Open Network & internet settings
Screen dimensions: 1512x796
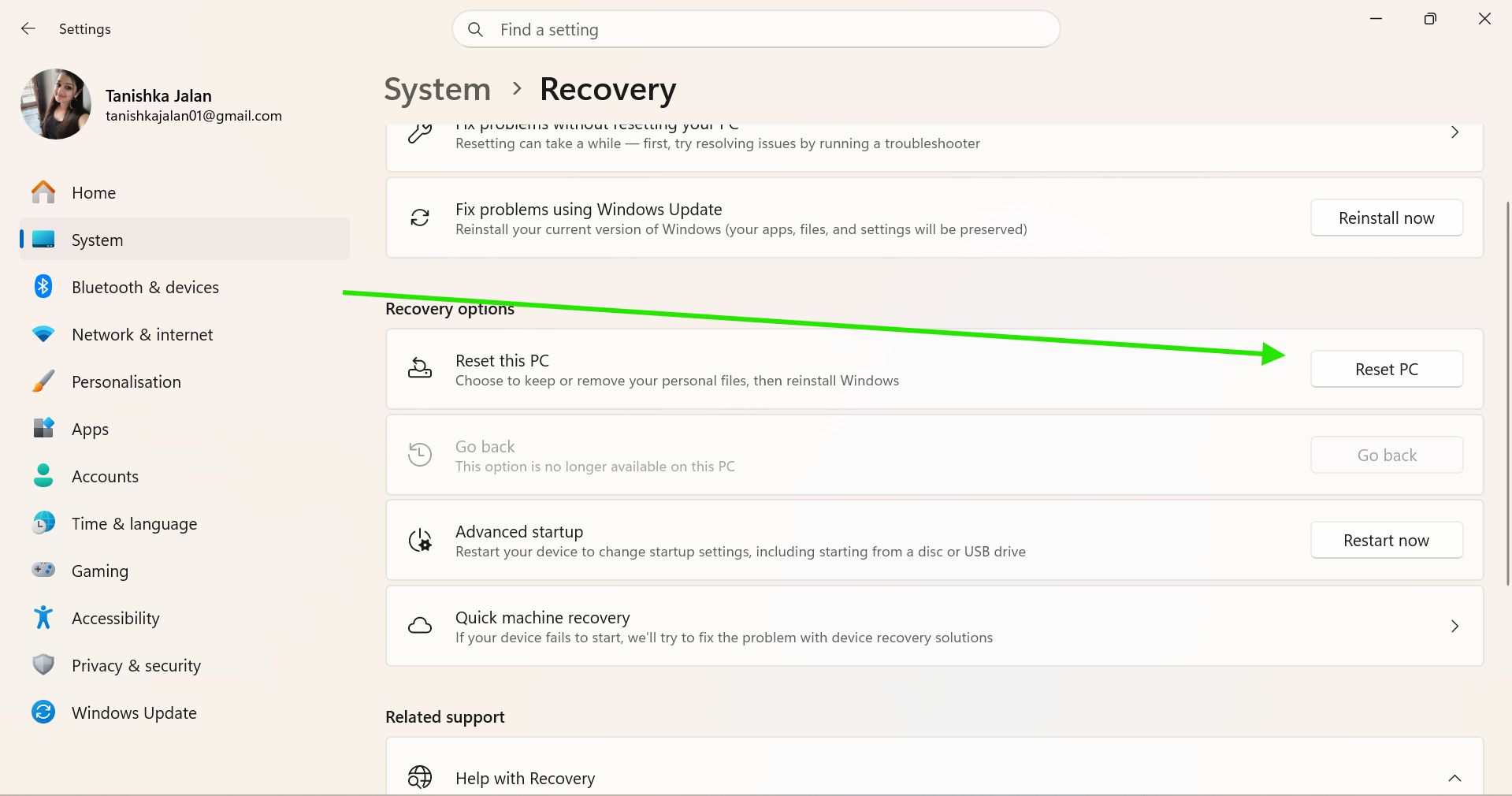pyautogui.click(x=184, y=334)
